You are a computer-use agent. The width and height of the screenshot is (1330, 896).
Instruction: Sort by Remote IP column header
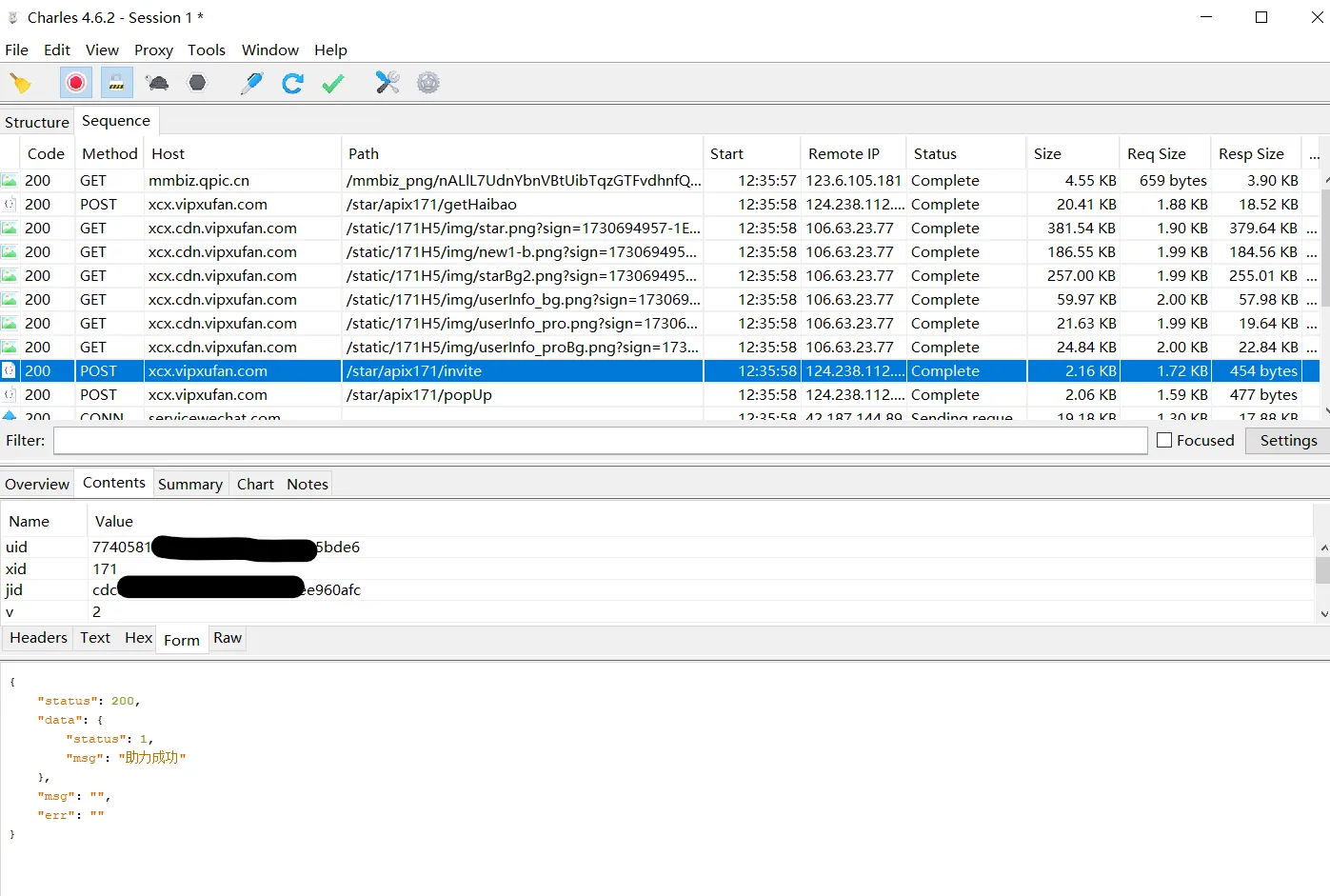[853, 153]
